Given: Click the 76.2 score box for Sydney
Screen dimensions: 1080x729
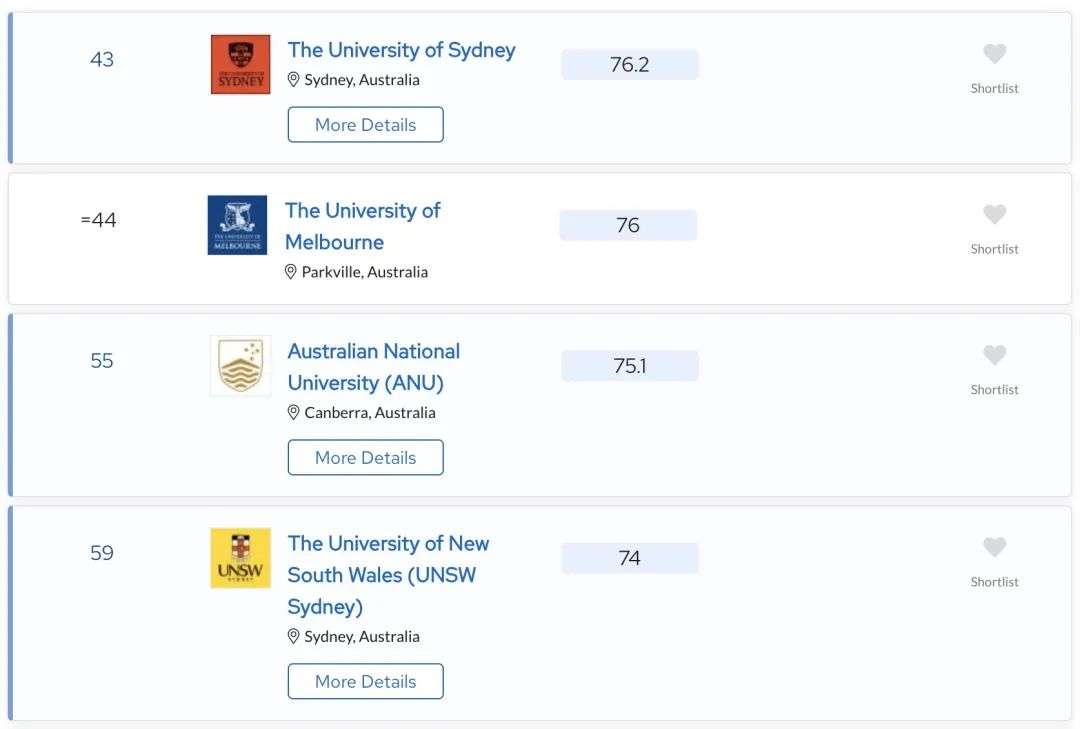Looking at the screenshot, I should [x=630, y=65].
